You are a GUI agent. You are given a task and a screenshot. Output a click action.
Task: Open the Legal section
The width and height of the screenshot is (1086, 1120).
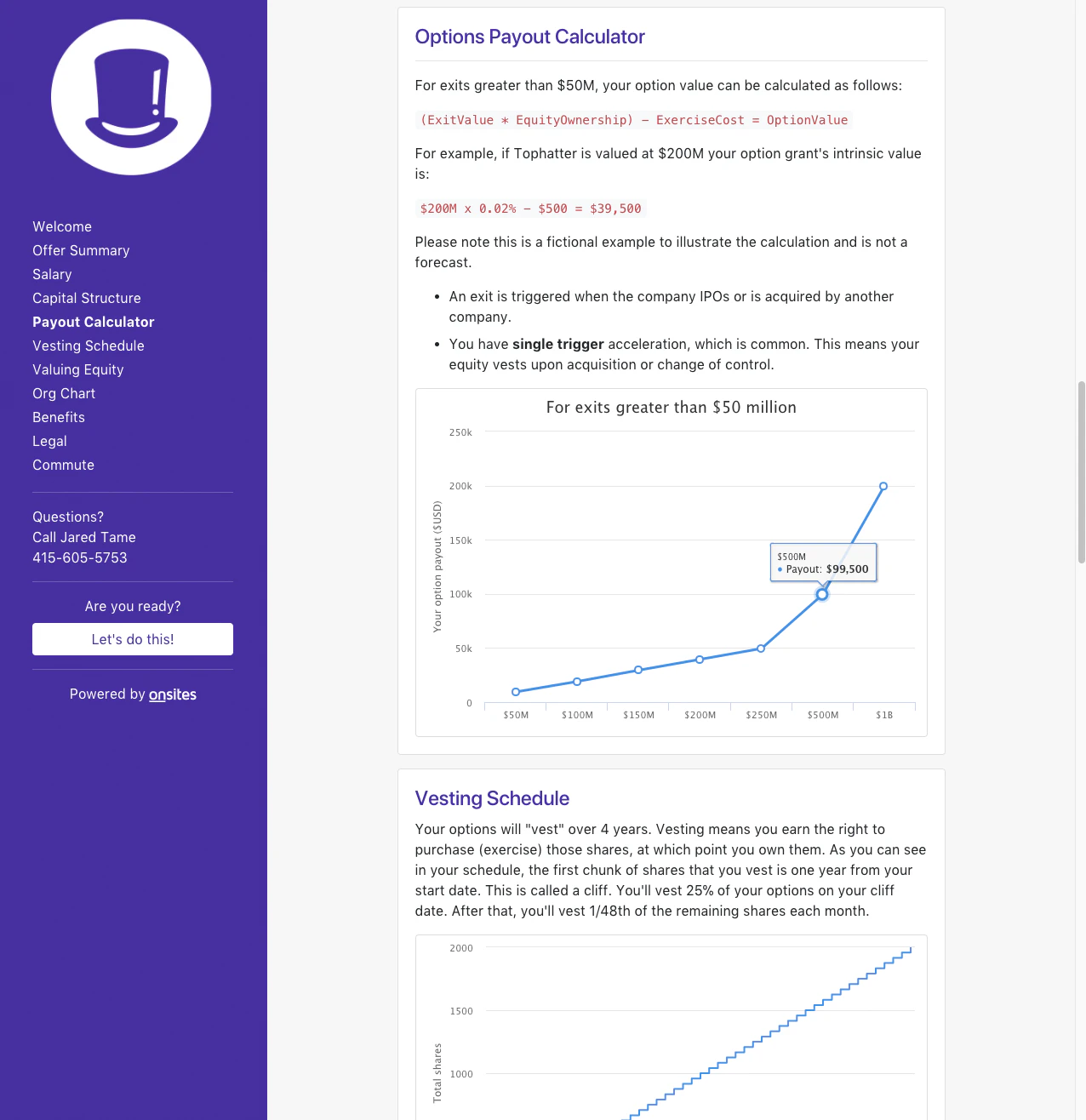(x=49, y=441)
